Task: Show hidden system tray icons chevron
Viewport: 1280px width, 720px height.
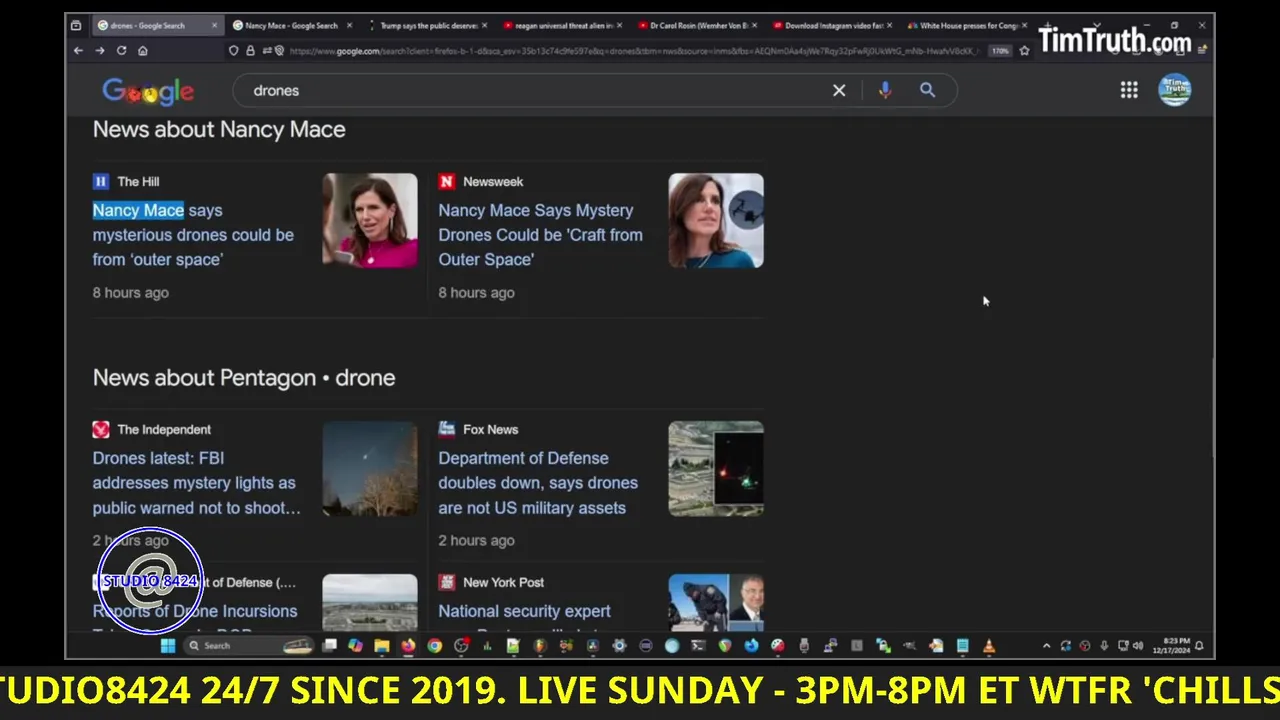Action: [1047, 646]
